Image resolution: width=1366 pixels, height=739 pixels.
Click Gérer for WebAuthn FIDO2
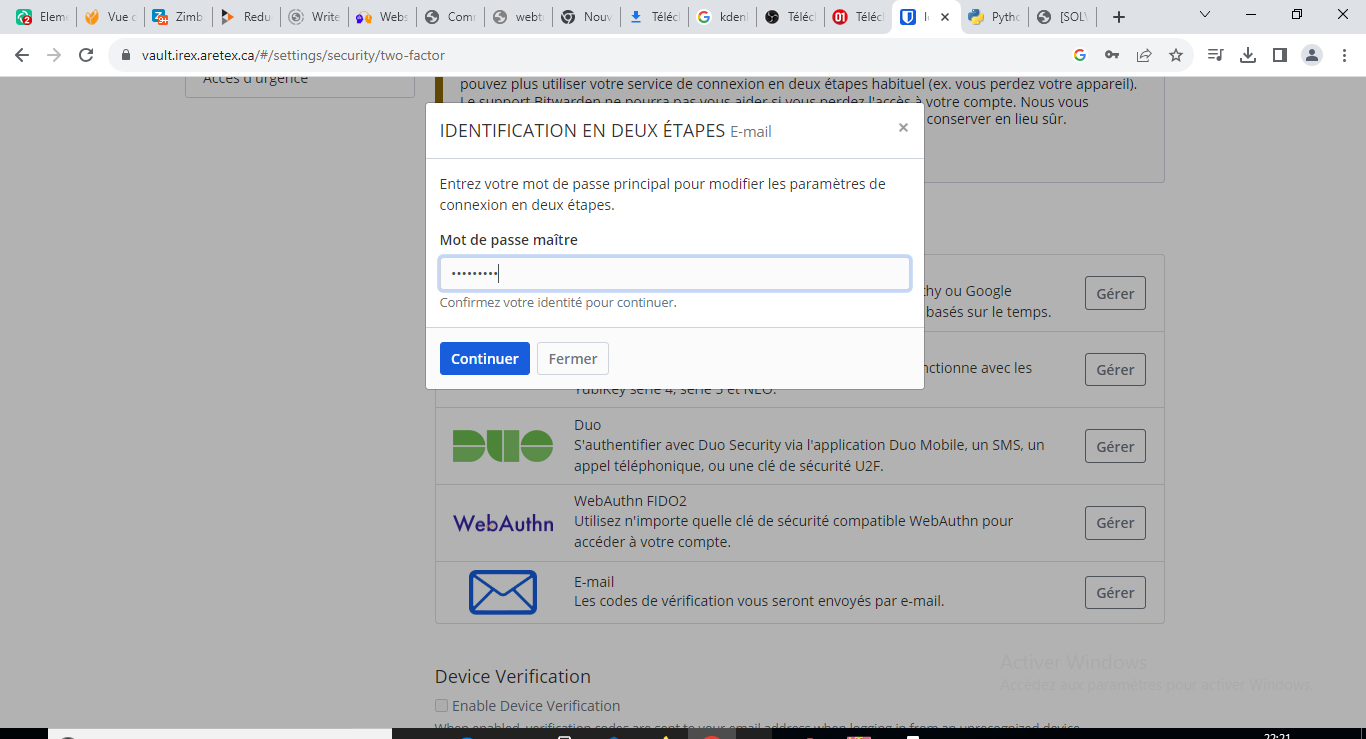pos(1115,522)
